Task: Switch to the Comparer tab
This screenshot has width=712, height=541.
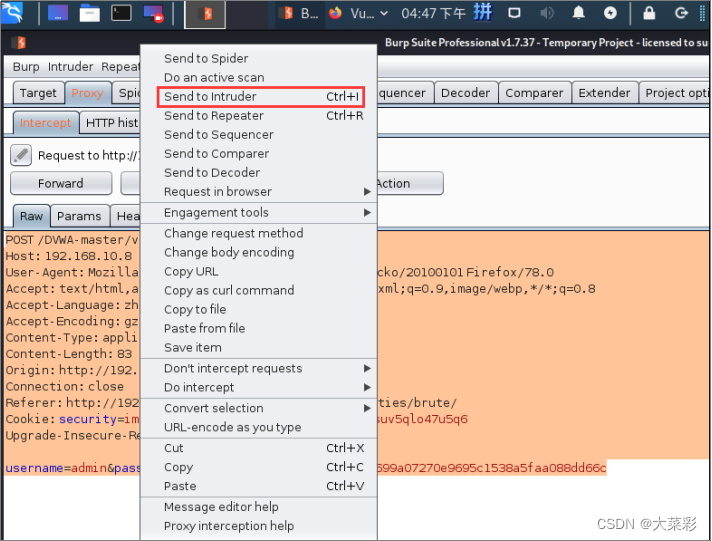Action: pyautogui.click(x=534, y=93)
